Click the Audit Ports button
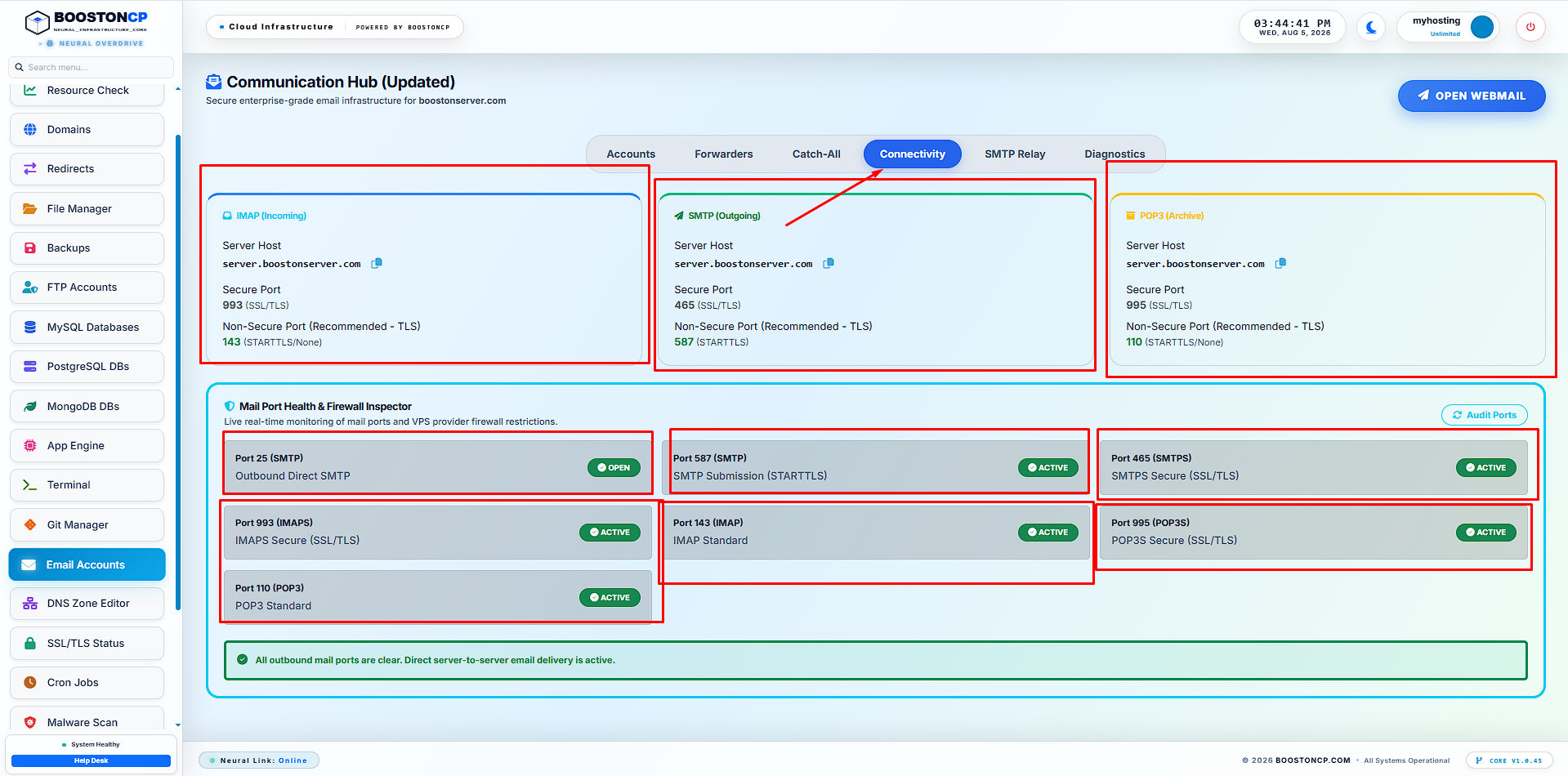The height and width of the screenshot is (776, 1568). (x=1484, y=415)
